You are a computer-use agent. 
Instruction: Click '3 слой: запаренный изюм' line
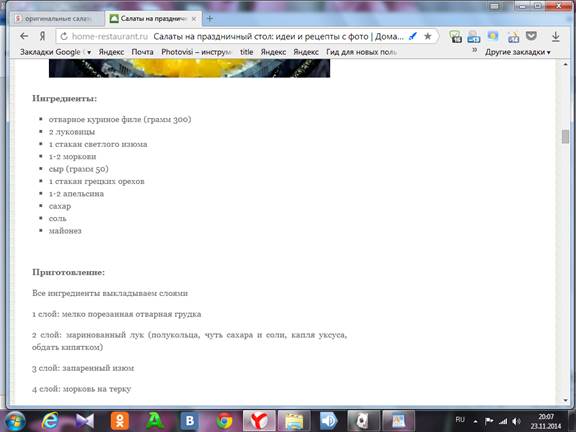pos(83,368)
